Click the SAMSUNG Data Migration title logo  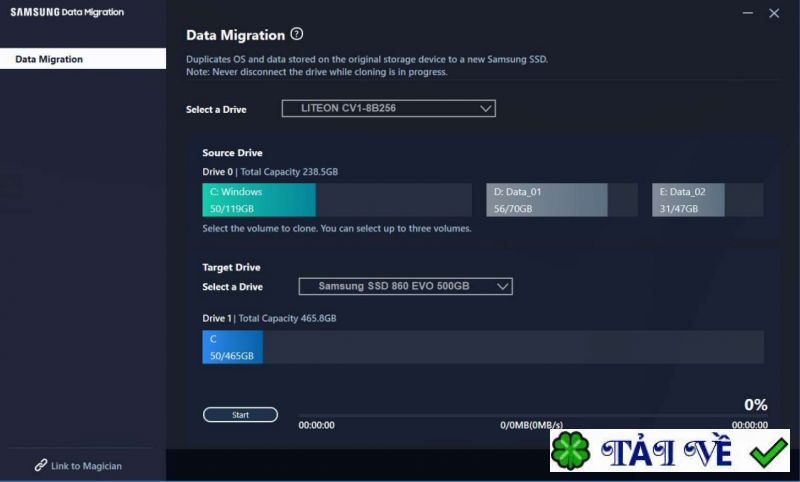point(67,12)
